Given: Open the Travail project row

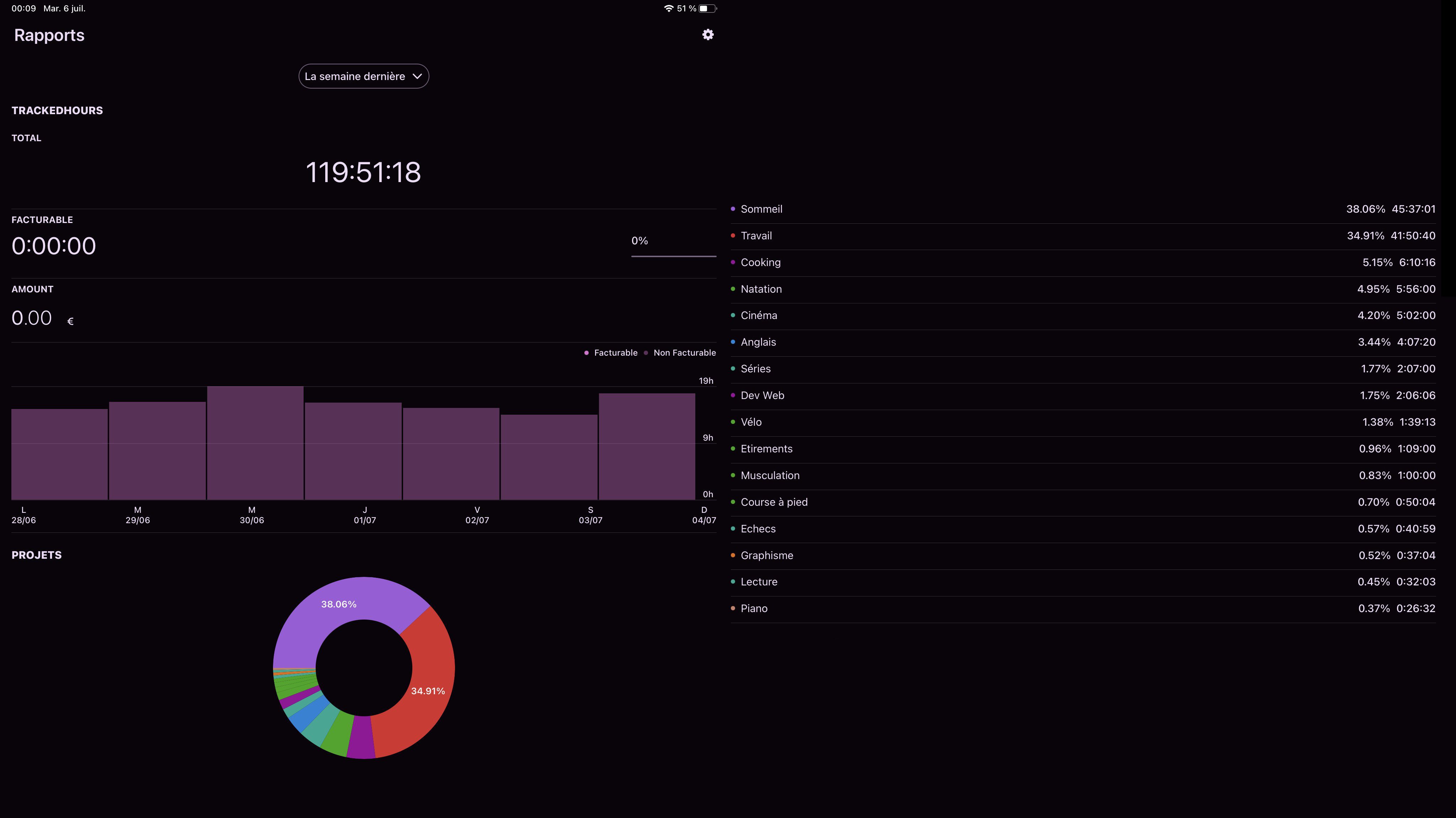Looking at the screenshot, I should pyautogui.click(x=756, y=236).
